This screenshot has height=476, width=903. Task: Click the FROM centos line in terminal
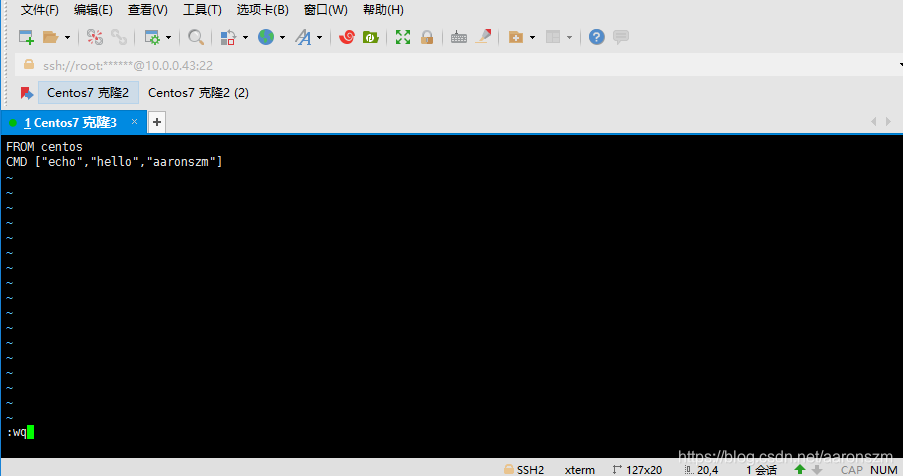coord(44,147)
